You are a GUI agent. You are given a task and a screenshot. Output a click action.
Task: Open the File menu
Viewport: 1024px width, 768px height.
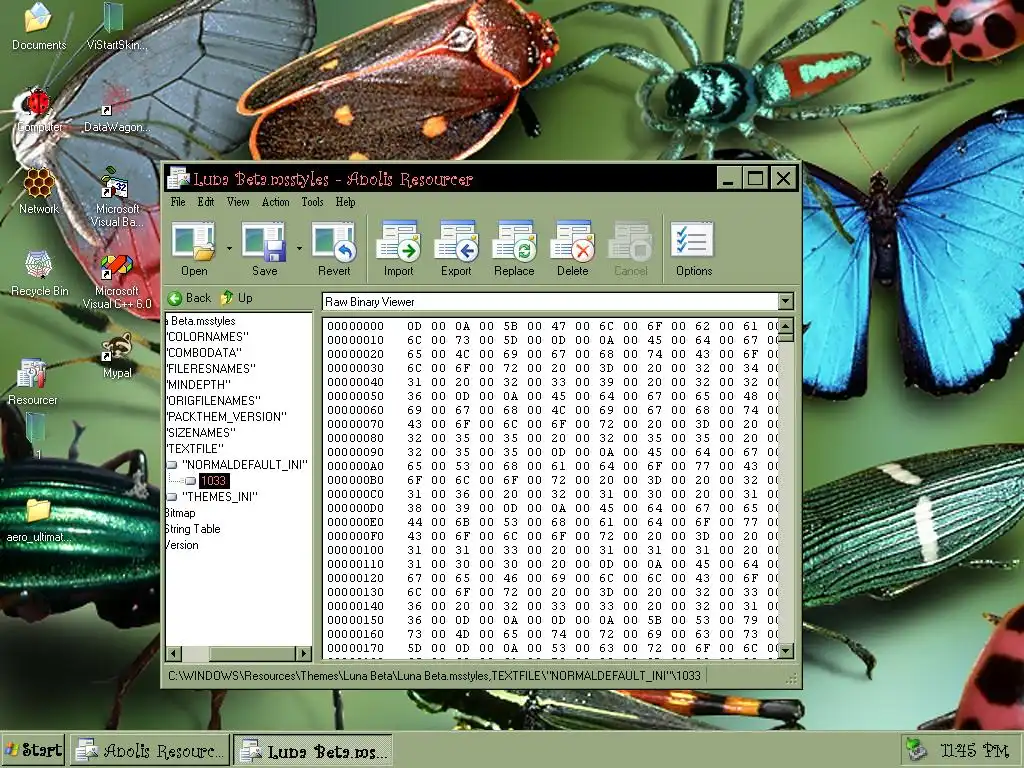178,202
